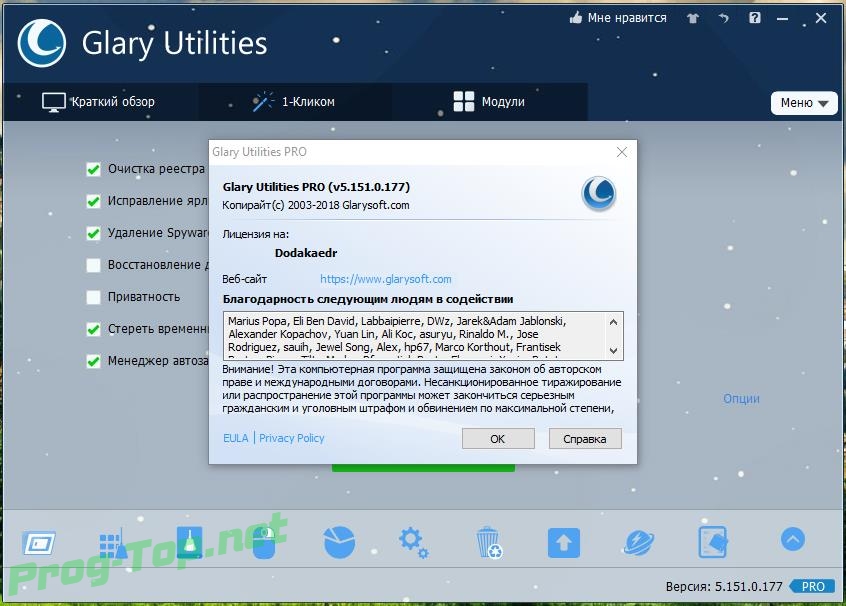Open the EULA link
The image size is (846, 606).
(236, 438)
